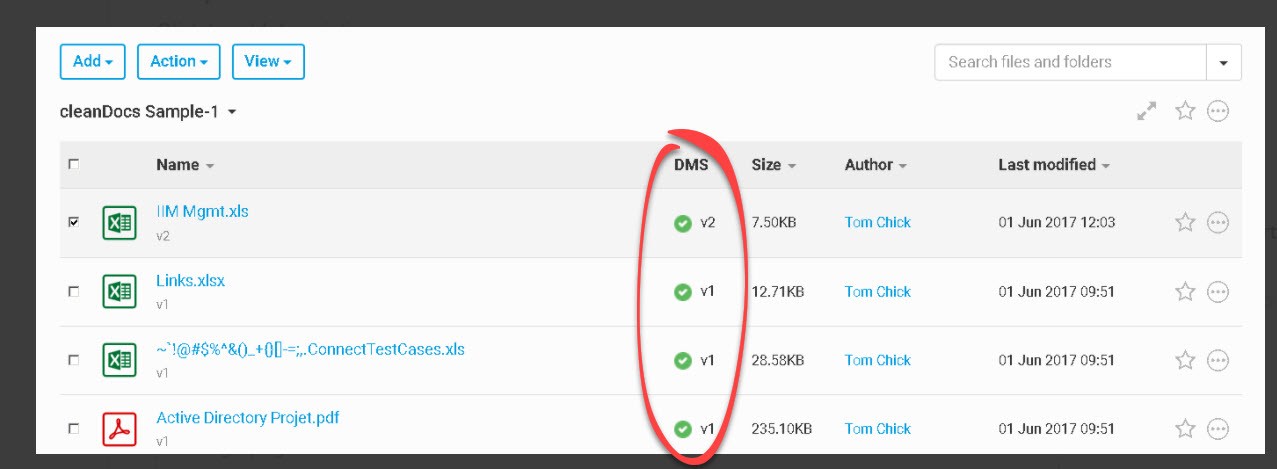Open the Active Directory Projet.pdf link
Screen dimensions: 1277x469
click(x=247, y=417)
